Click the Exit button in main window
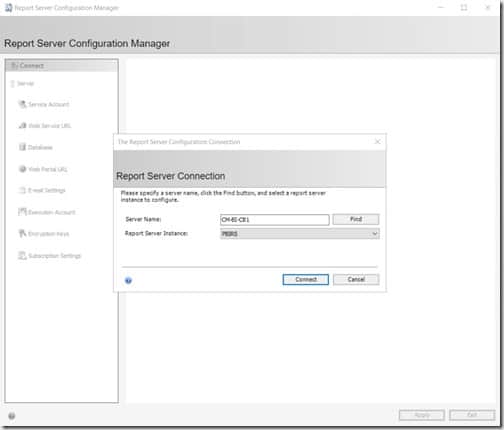The width and height of the screenshot is (504, 430). [472, 415]
